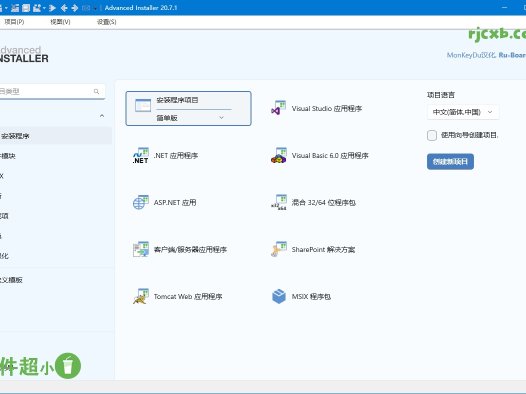Select the ASP.NET 应用 globe icon
Image resolution: width=526 pixels, height=394 pixels.
(141, 202)
